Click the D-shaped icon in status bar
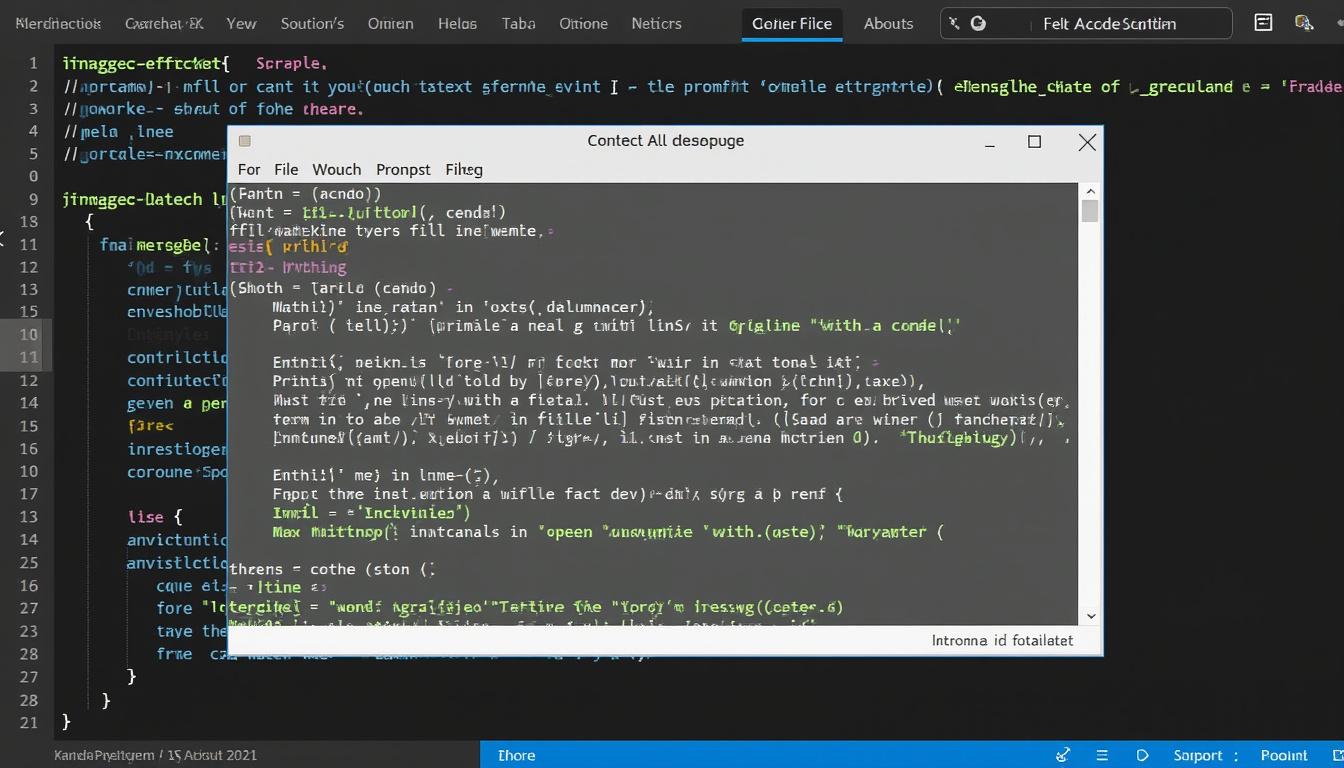The width and height of the screenshot is (1344, 768). (1142, 755)
